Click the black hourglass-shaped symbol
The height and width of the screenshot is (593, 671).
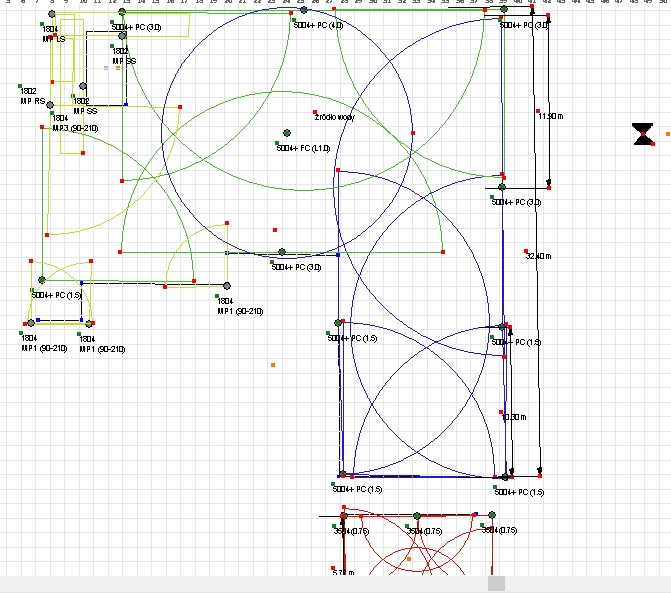[x=643, y=134]
